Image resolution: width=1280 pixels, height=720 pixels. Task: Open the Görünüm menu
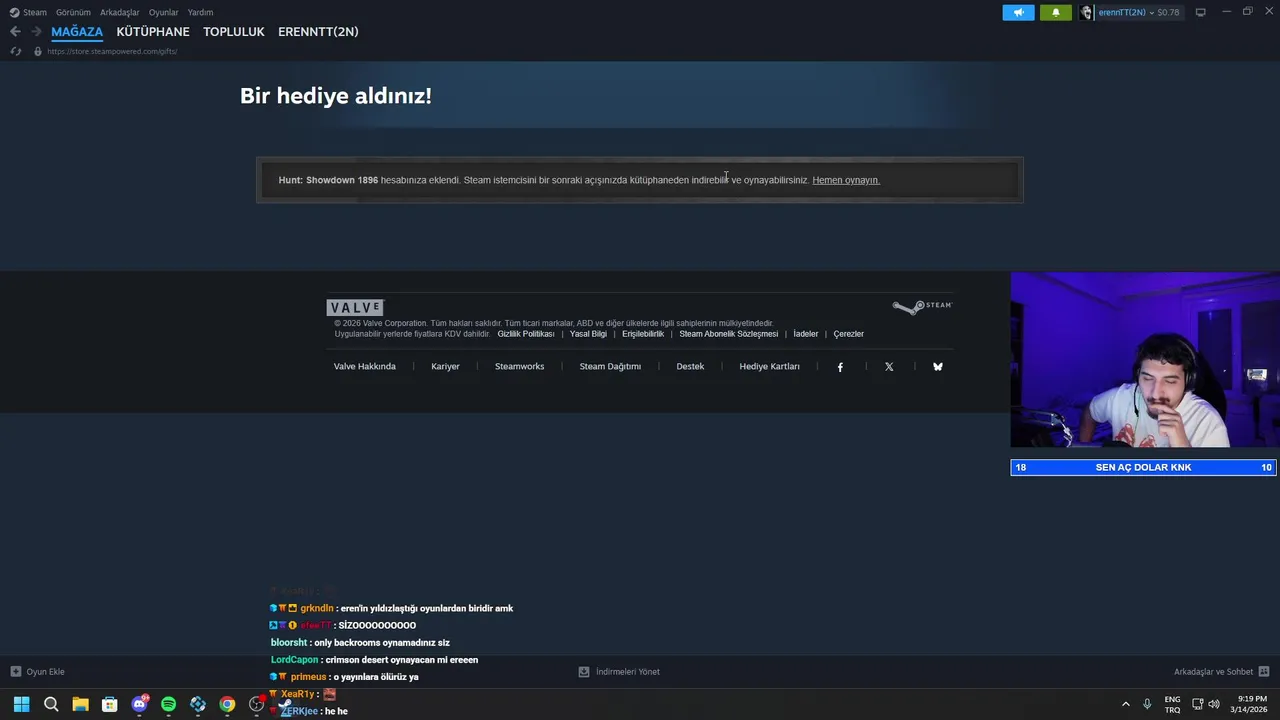(73, 12)
